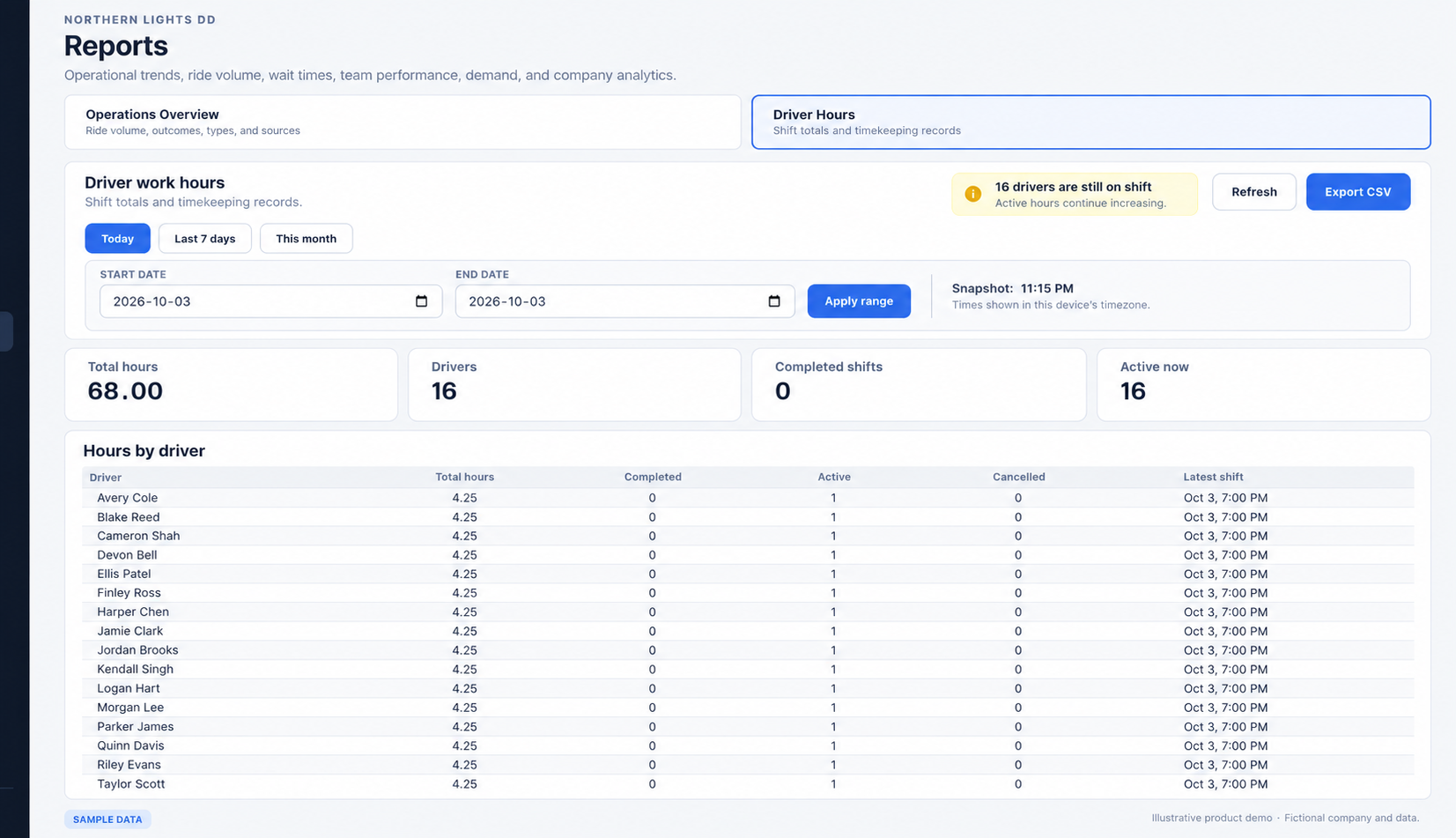This screenshot has height=838, width=1456.
Task: Click the Total hours column header
Action: pos(464,477)
